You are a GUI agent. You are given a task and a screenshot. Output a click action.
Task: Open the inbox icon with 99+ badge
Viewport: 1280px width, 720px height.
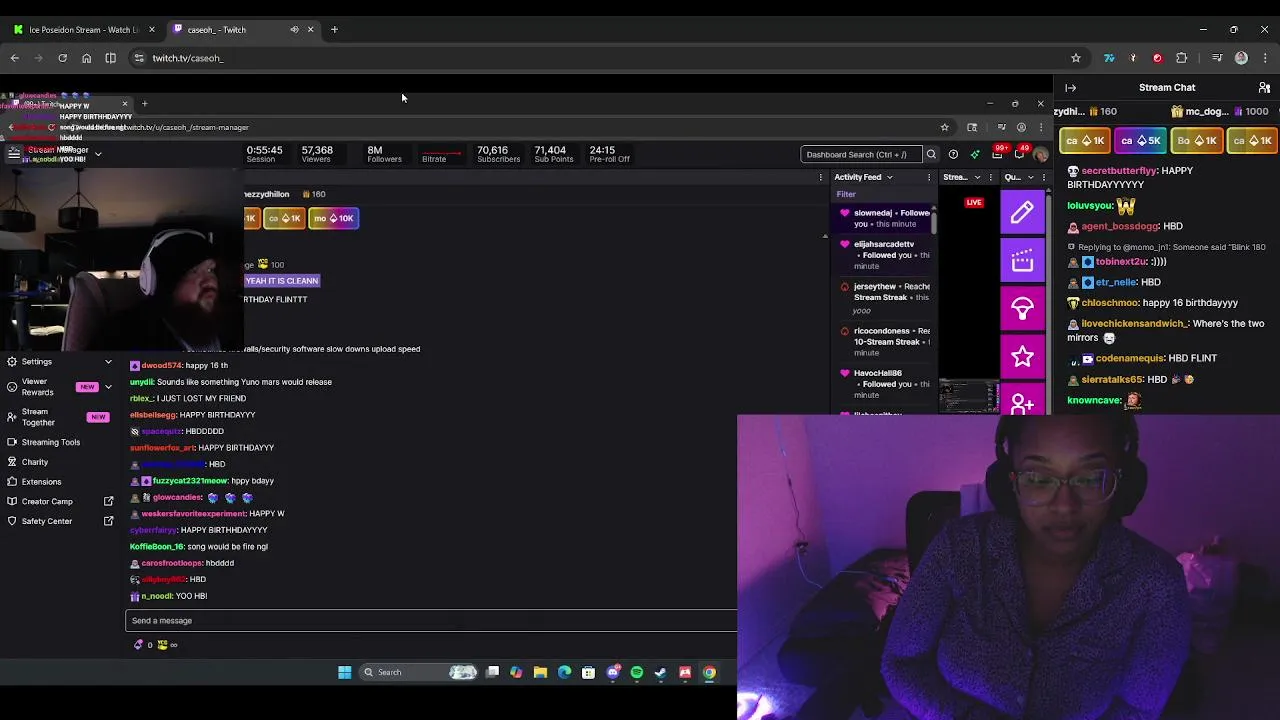coord(998,153)
